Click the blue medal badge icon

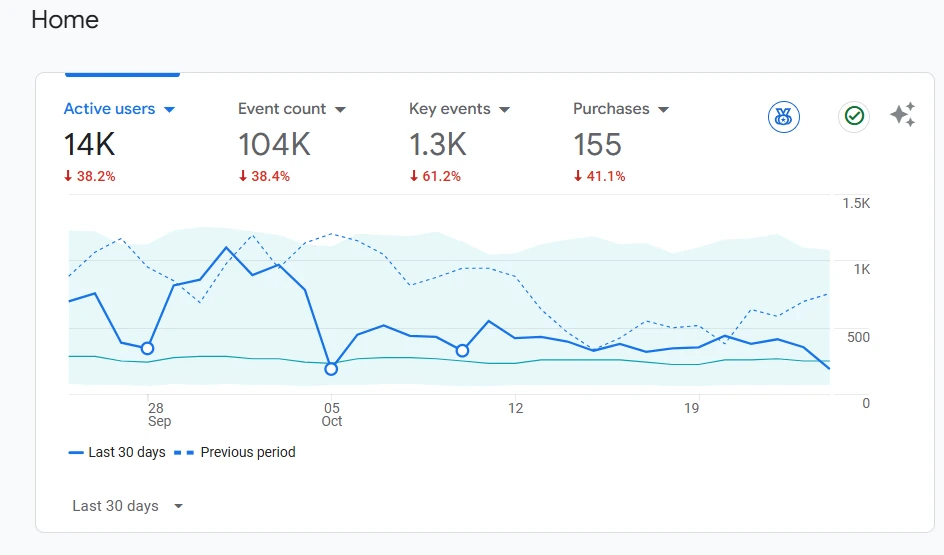pyautogui.click(x=784, y=116)
